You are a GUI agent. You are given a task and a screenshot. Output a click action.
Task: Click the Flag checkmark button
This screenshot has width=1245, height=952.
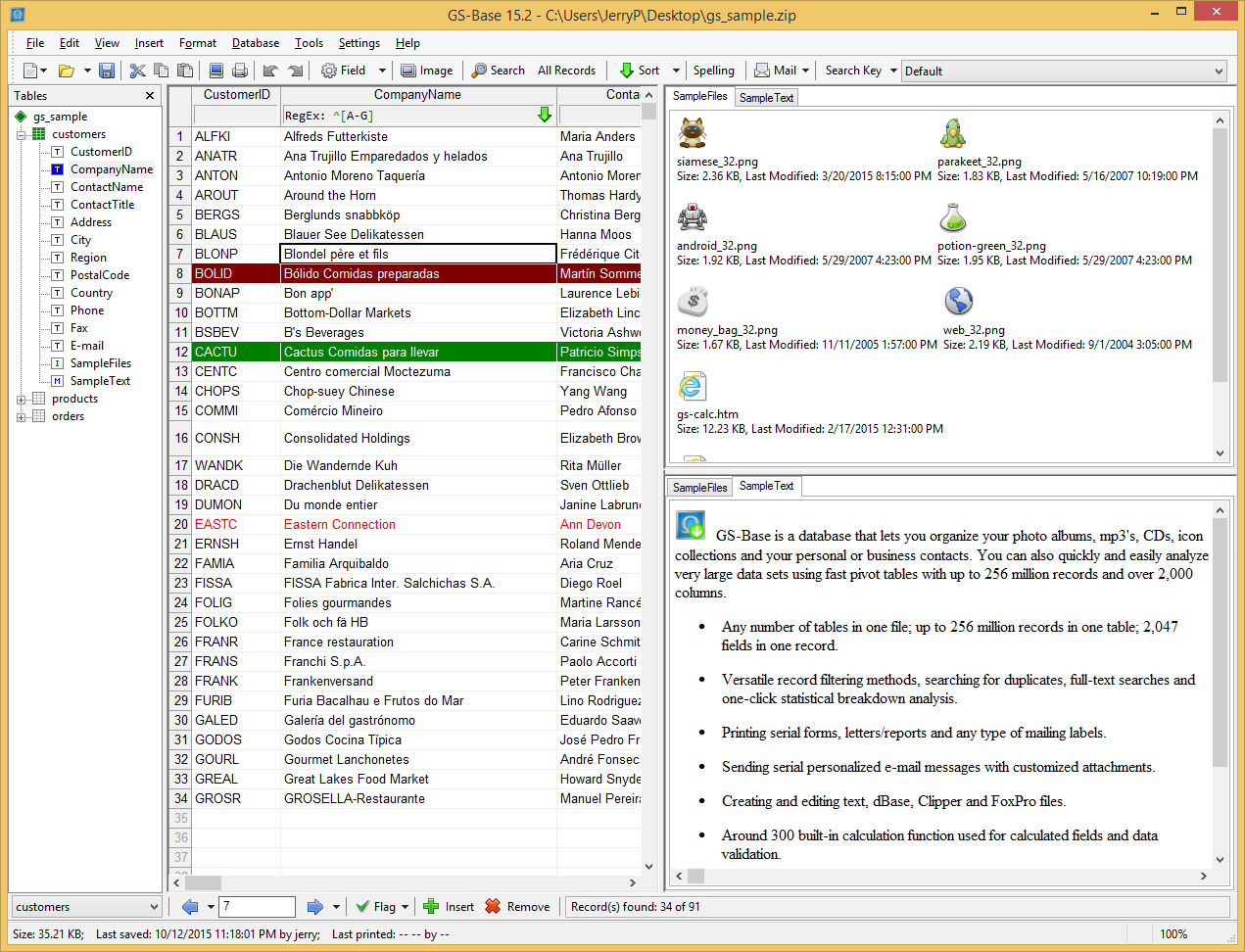coord(376,907)
